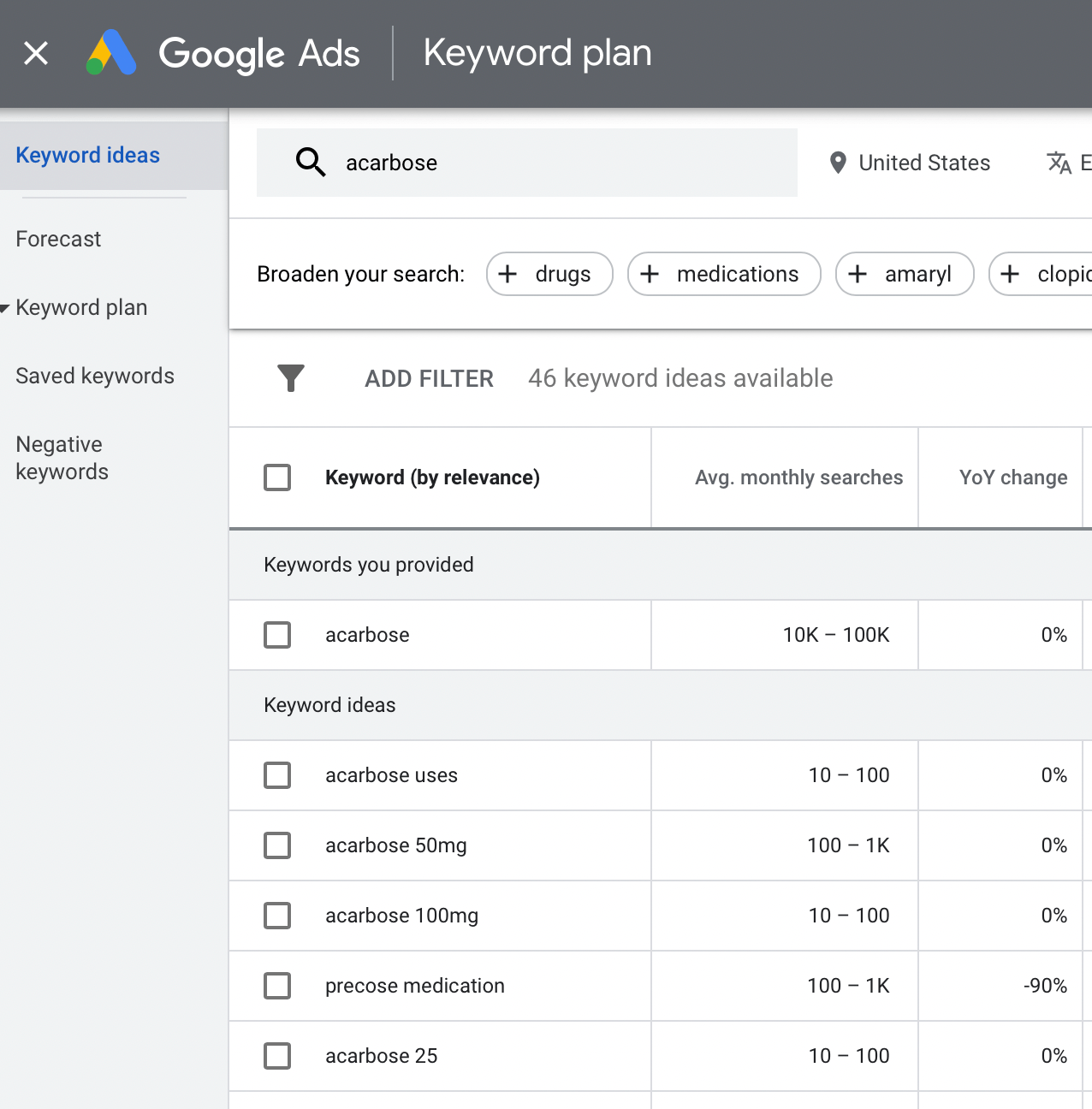Add the partly visible clopi… keyword chip
Screen dimensions: 1092x1109
tap(1041, 274)
